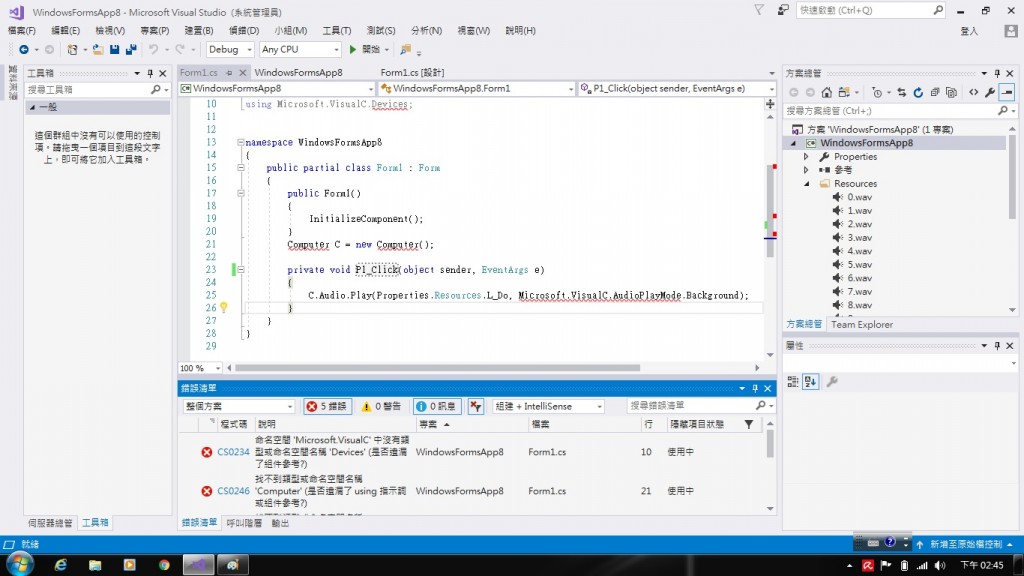
Task: Click the New Project toolbar icon
Action: [72, 50]
